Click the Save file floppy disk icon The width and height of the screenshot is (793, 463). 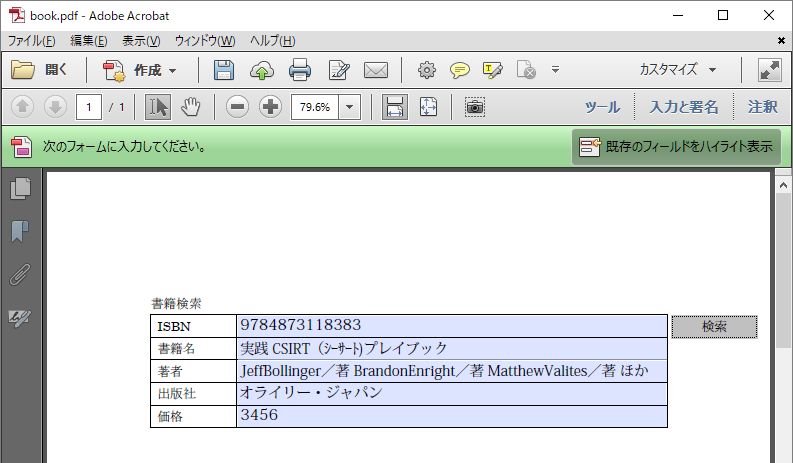coord(224,70)
